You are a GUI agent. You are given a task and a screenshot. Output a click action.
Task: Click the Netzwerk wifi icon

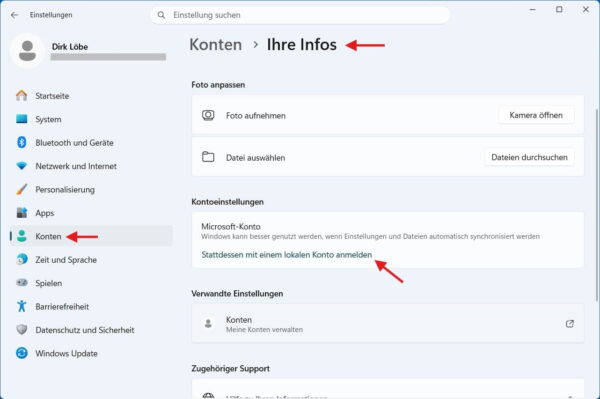(22, 166)
